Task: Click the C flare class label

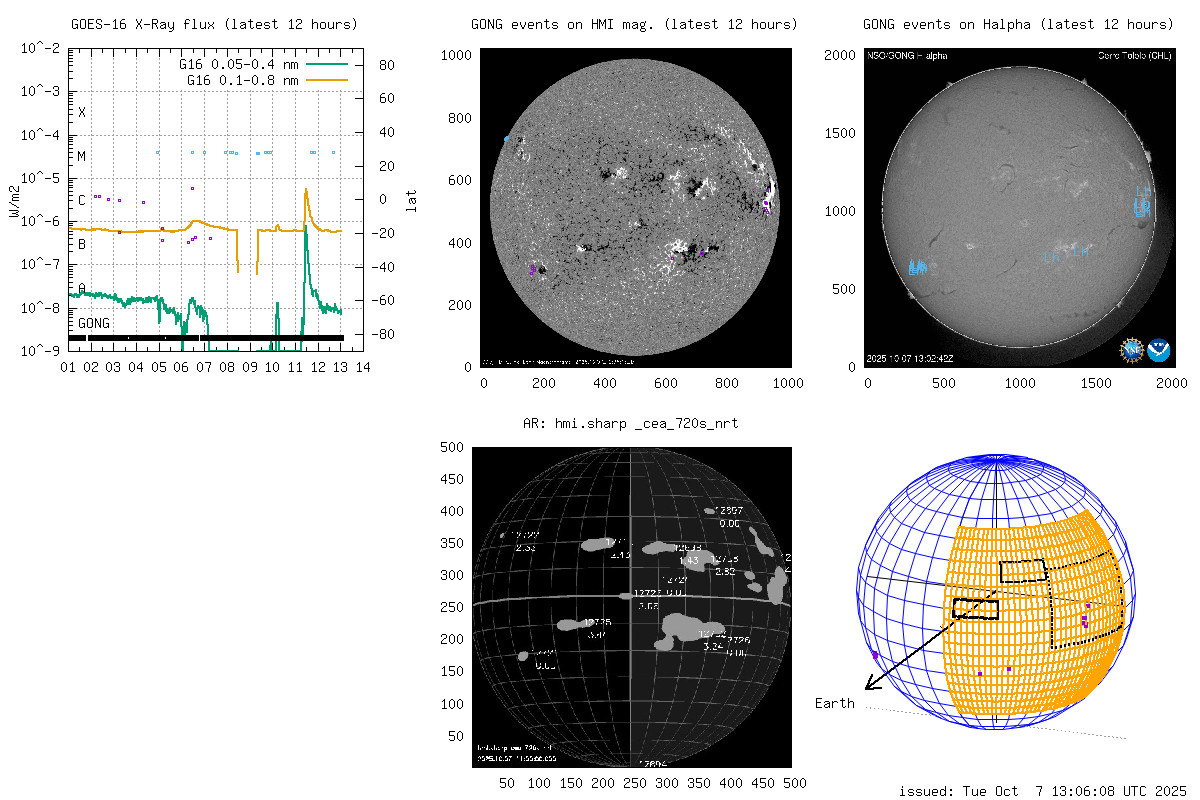Action: pos(82,200)
